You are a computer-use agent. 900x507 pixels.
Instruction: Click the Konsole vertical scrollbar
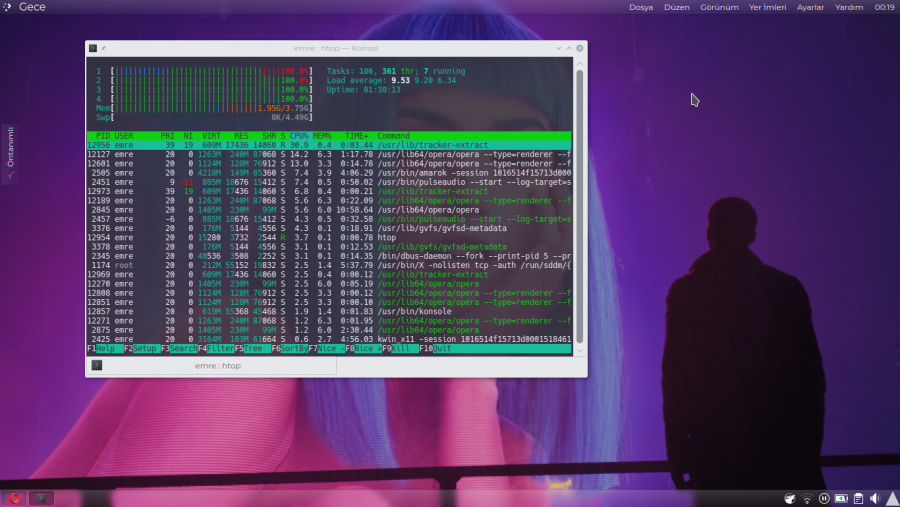tap(579, 200)
